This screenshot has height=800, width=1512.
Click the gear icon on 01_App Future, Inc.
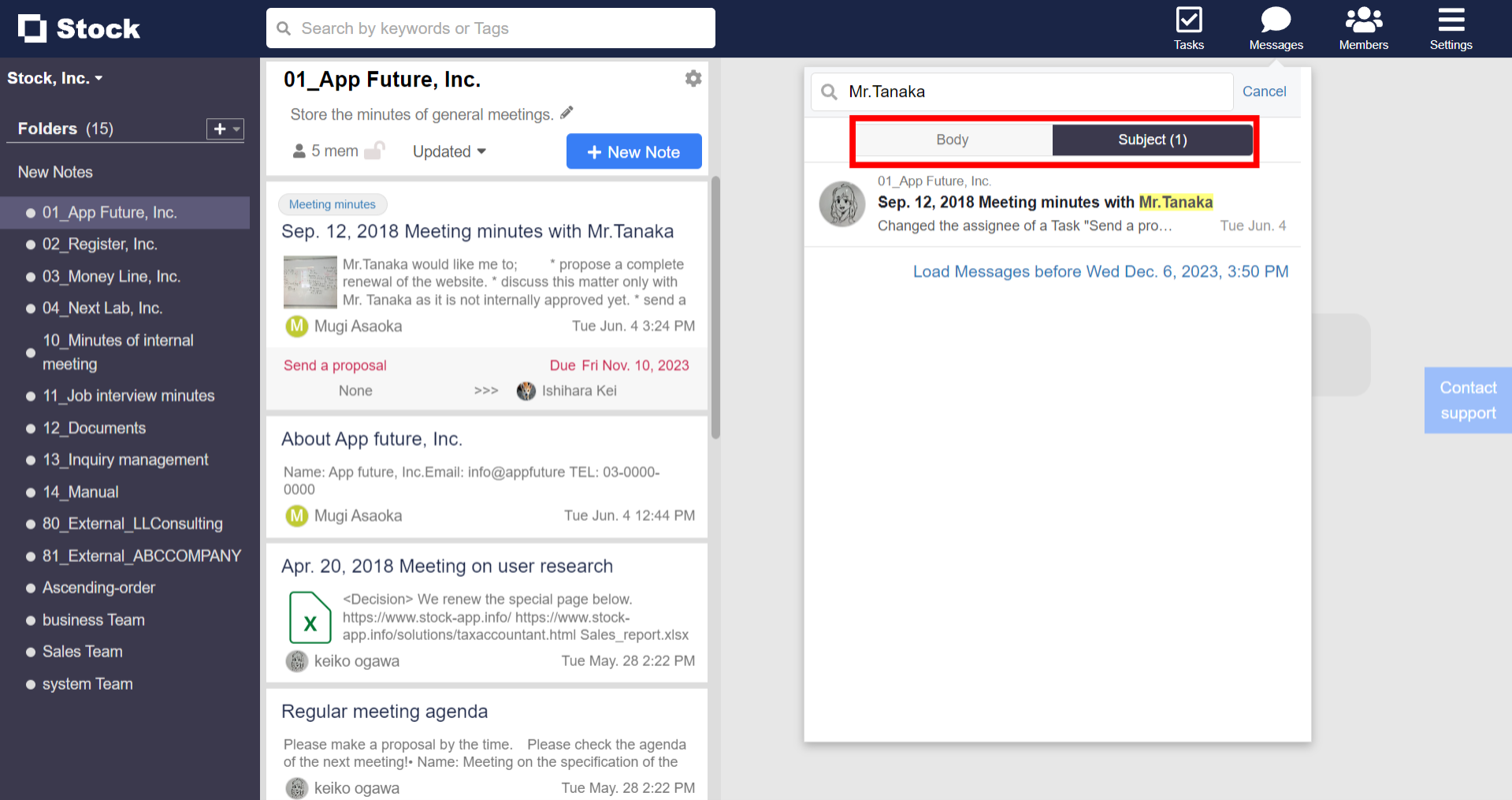pos(693,78)
